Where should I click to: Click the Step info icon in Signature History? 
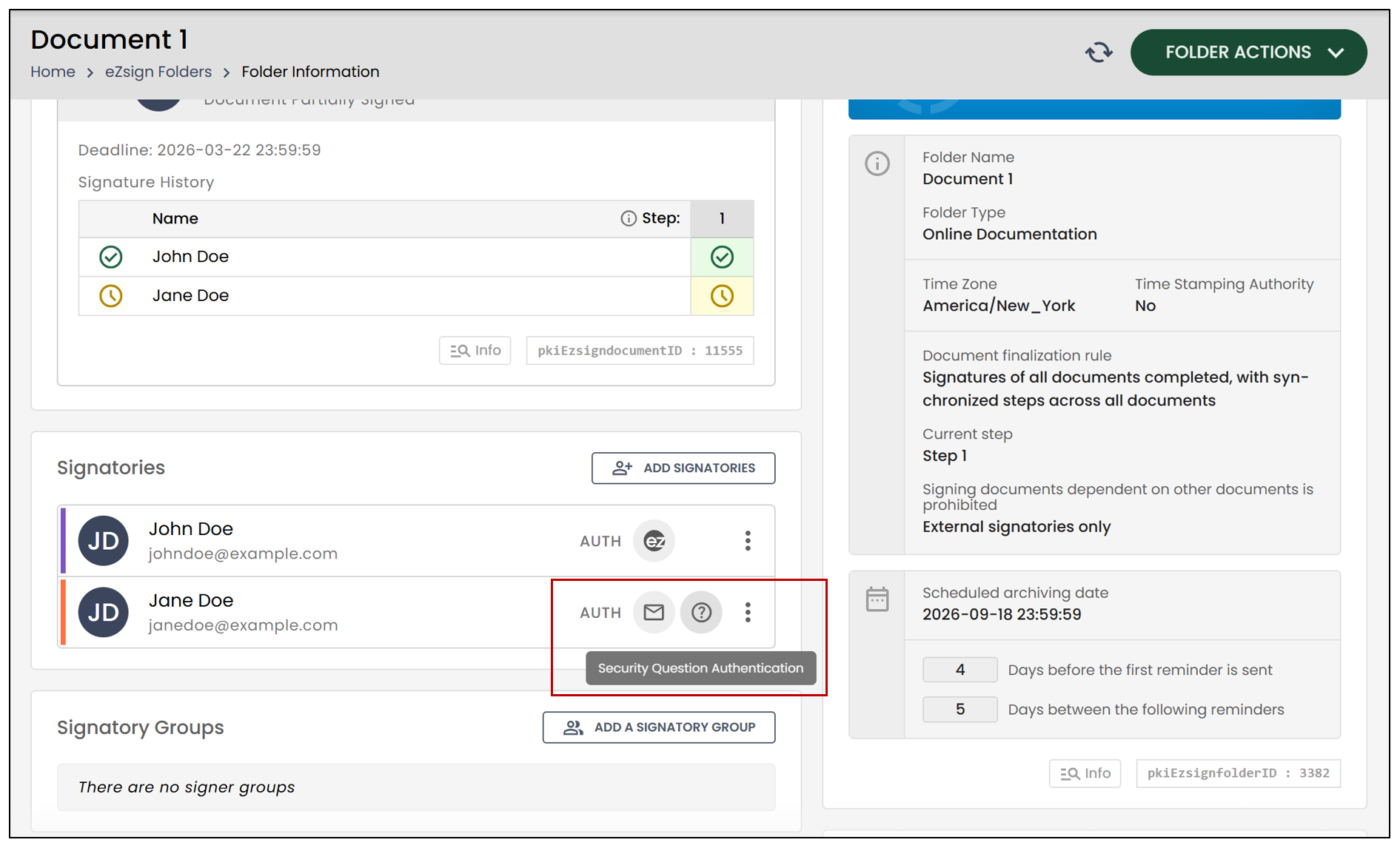[x=629, y=218]
